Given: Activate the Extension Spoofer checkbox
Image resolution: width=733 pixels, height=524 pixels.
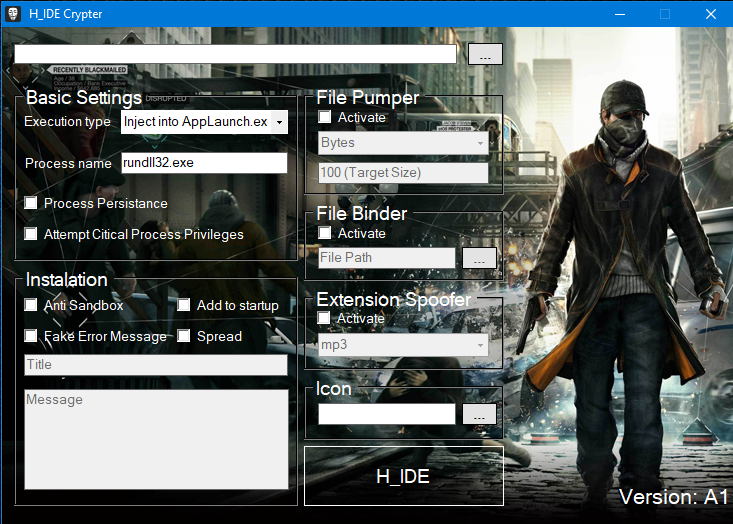Looking at the screenshot, I should click(323, 318).
